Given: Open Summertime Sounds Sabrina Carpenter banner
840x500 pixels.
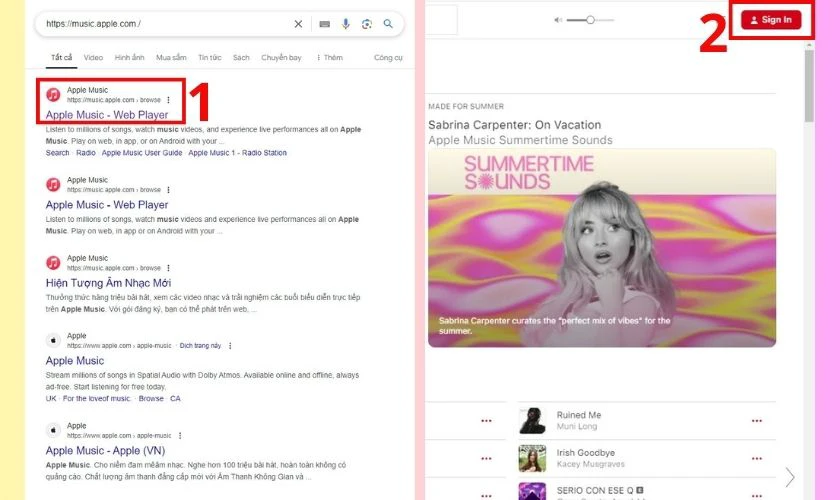Looking at the screenshot, I should tap(602, 248).
